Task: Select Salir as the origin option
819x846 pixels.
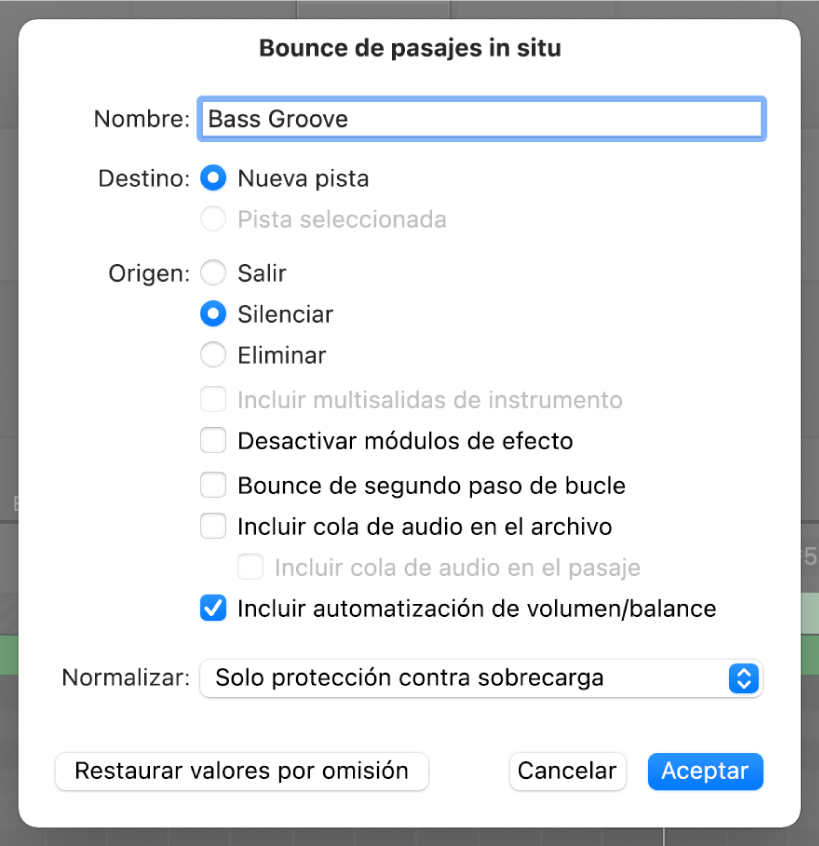Action: point(213,273)
